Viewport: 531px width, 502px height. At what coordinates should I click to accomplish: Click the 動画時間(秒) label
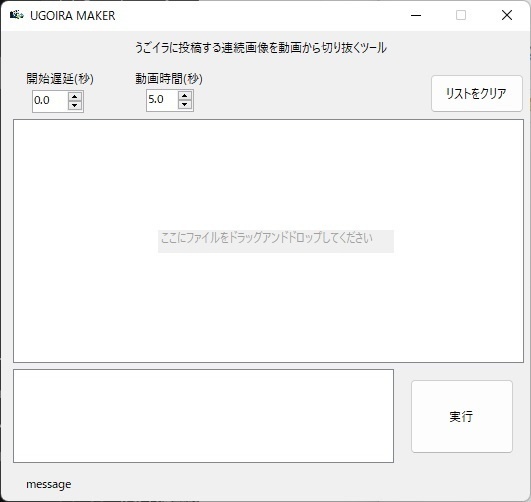pyautogui.click(x=169, y=79)
